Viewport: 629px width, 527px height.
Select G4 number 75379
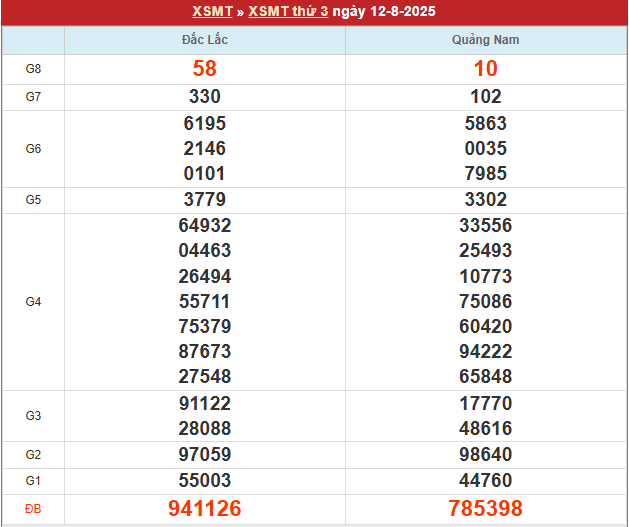[x=205, y=326]
